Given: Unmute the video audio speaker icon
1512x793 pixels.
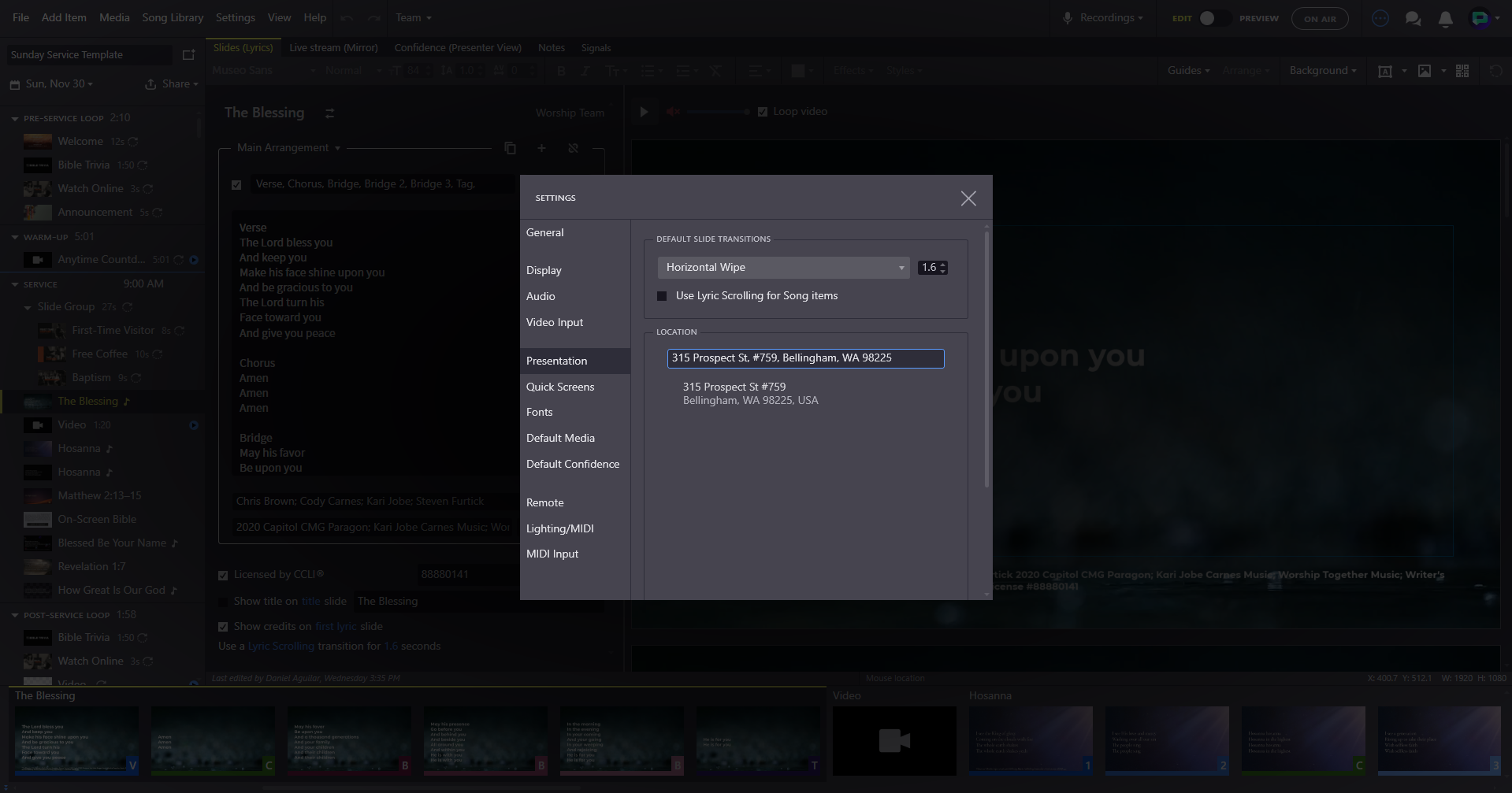Looking at the screenshot, I should tap(673, 112).
